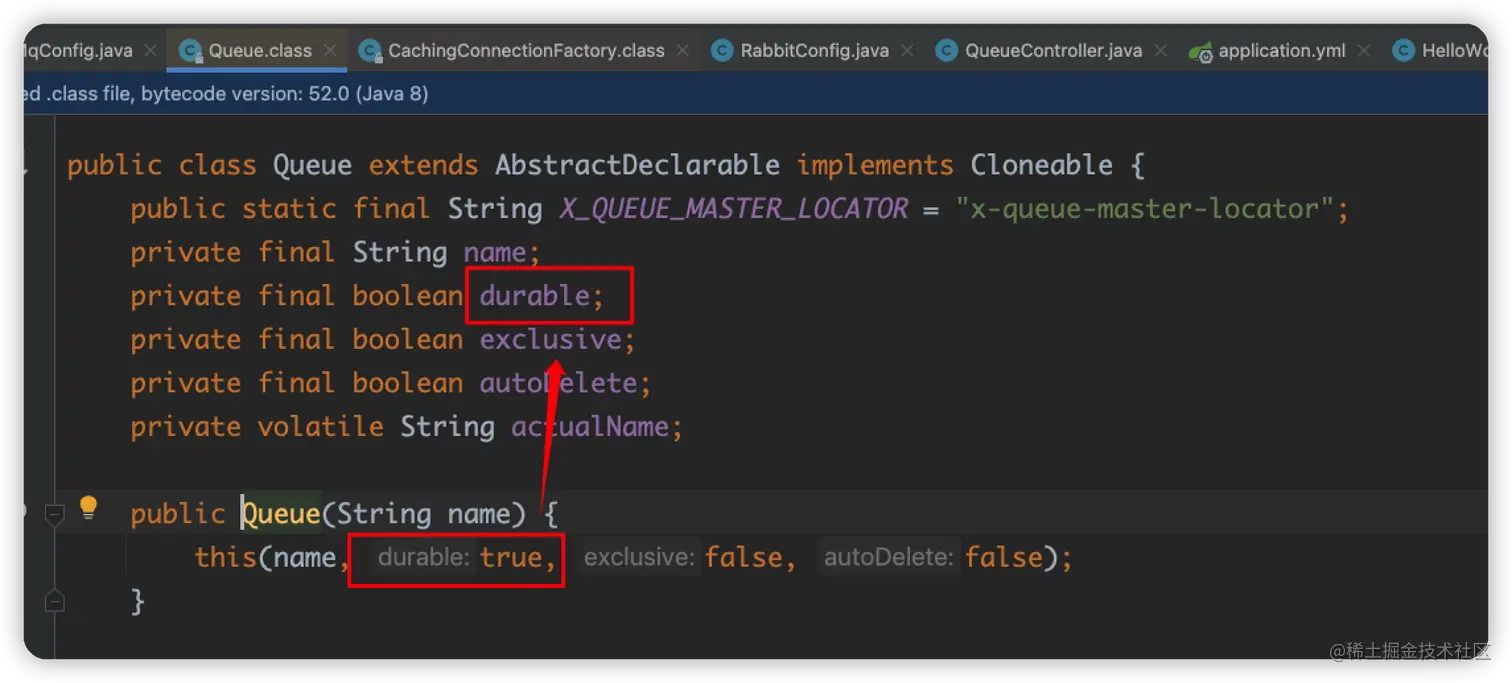This screenshot has height=683, width=1512.
Task: Click the fold end marker beside closing brace
Action: pyautogui.click(x=54, y=601)
